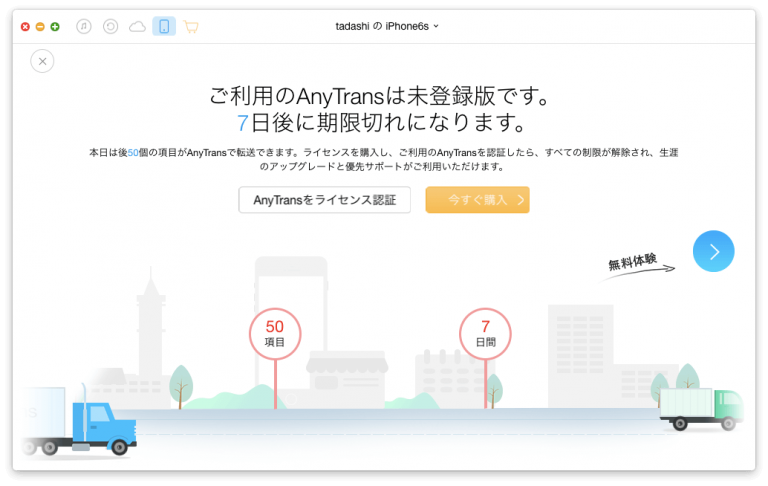
Task: Select the device manager phone icon
Action: [x=164, y=26]
